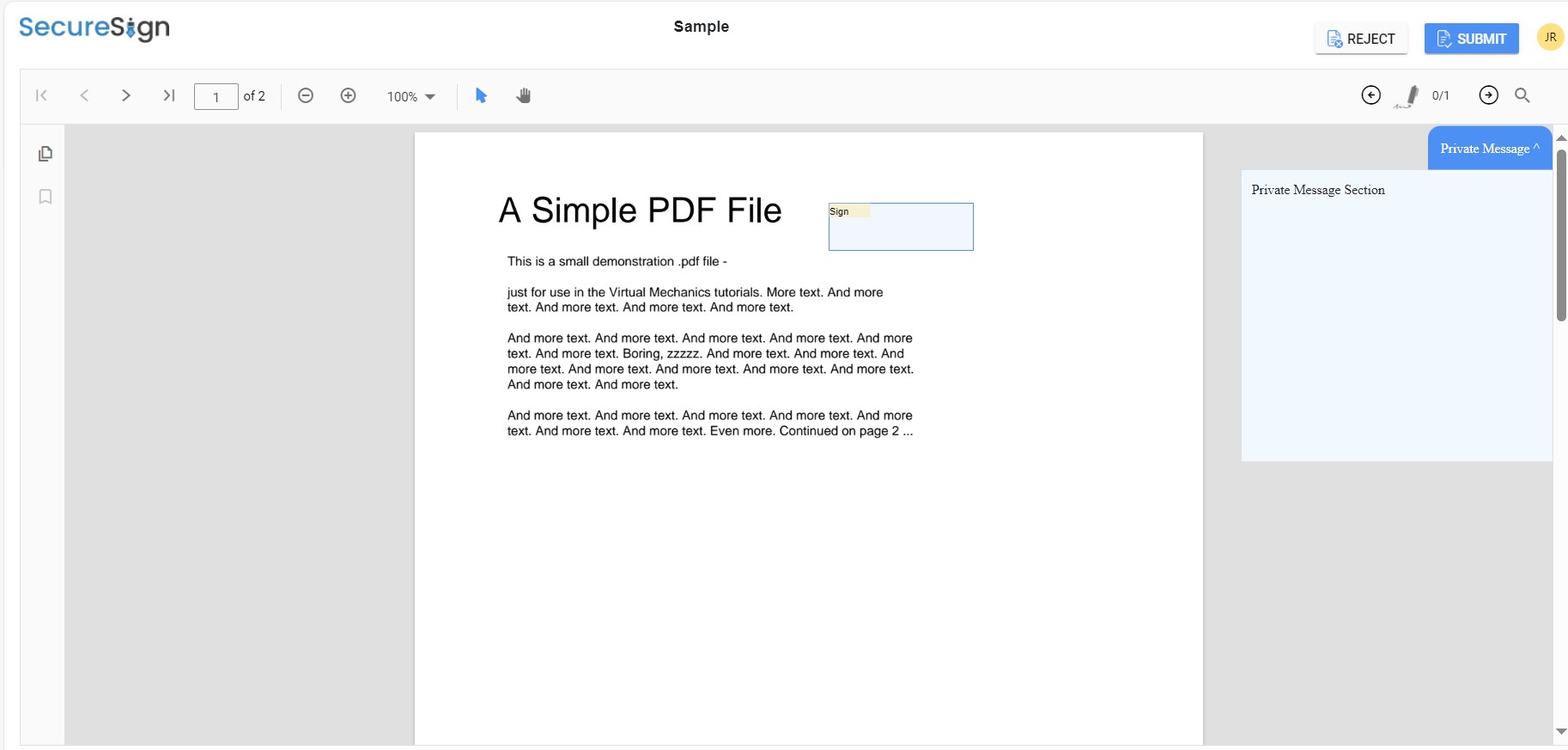The height and width of the screenshot is (750, 1568).
Task: Click the scrollbar down arrow
Action: tap(1561, 732)
